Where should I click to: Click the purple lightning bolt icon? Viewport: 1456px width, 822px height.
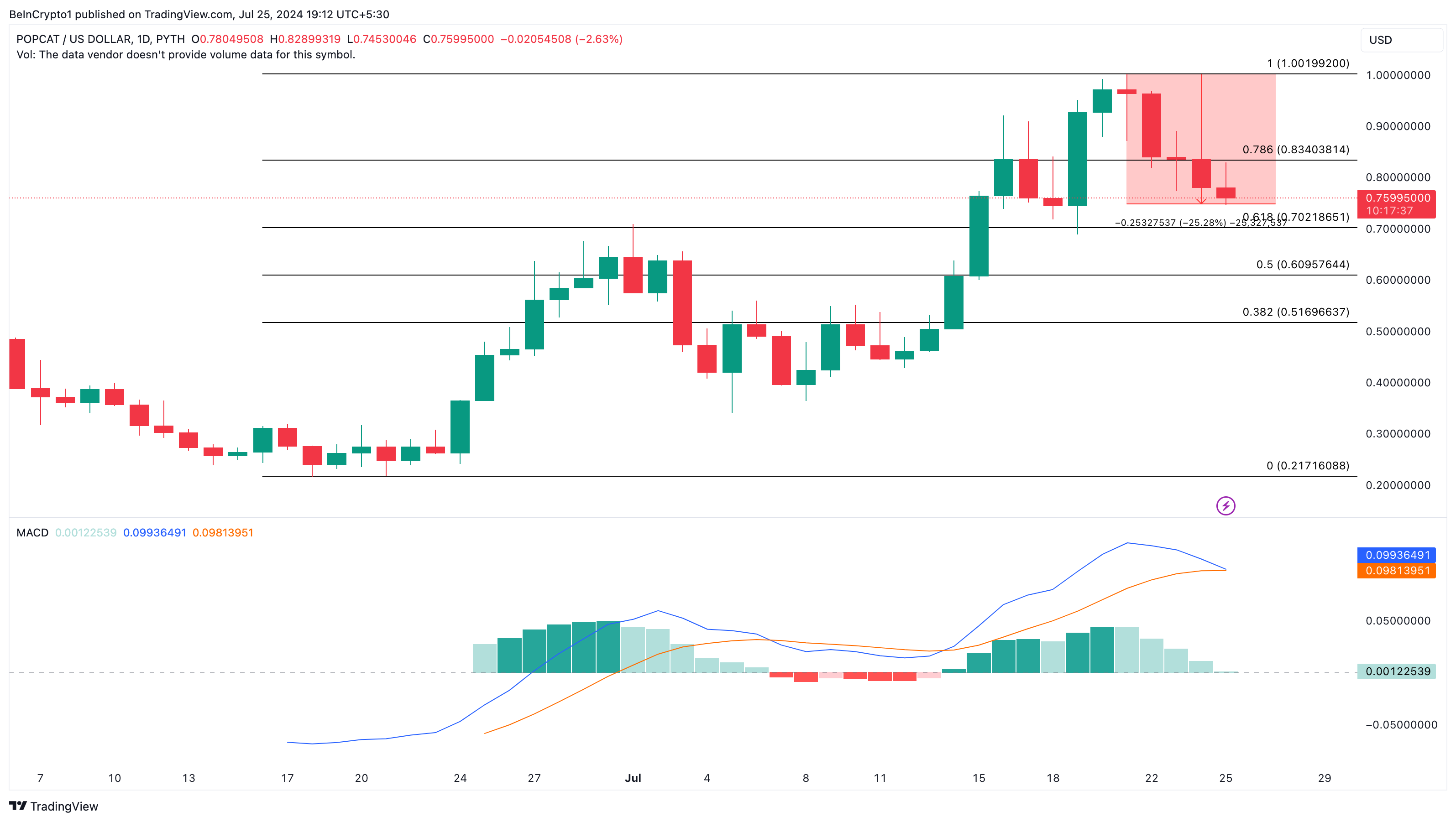pyautogui.click(x=1226, y=505)
